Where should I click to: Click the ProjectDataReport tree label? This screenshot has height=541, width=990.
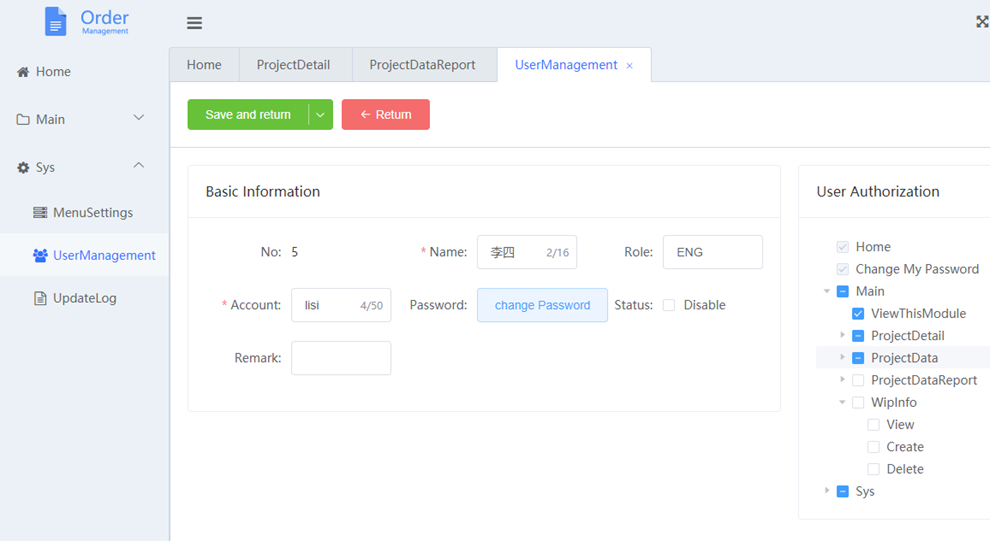click(x=924, y=380)
